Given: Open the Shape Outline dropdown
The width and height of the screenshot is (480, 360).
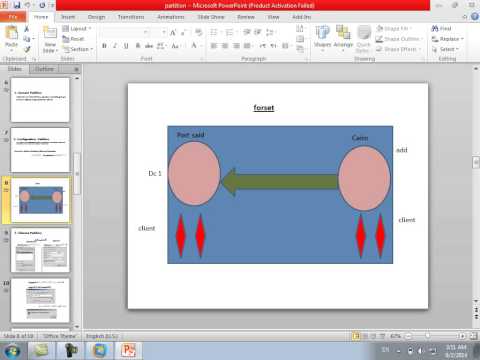Looking at the screenshot, I should click(399, 39).
